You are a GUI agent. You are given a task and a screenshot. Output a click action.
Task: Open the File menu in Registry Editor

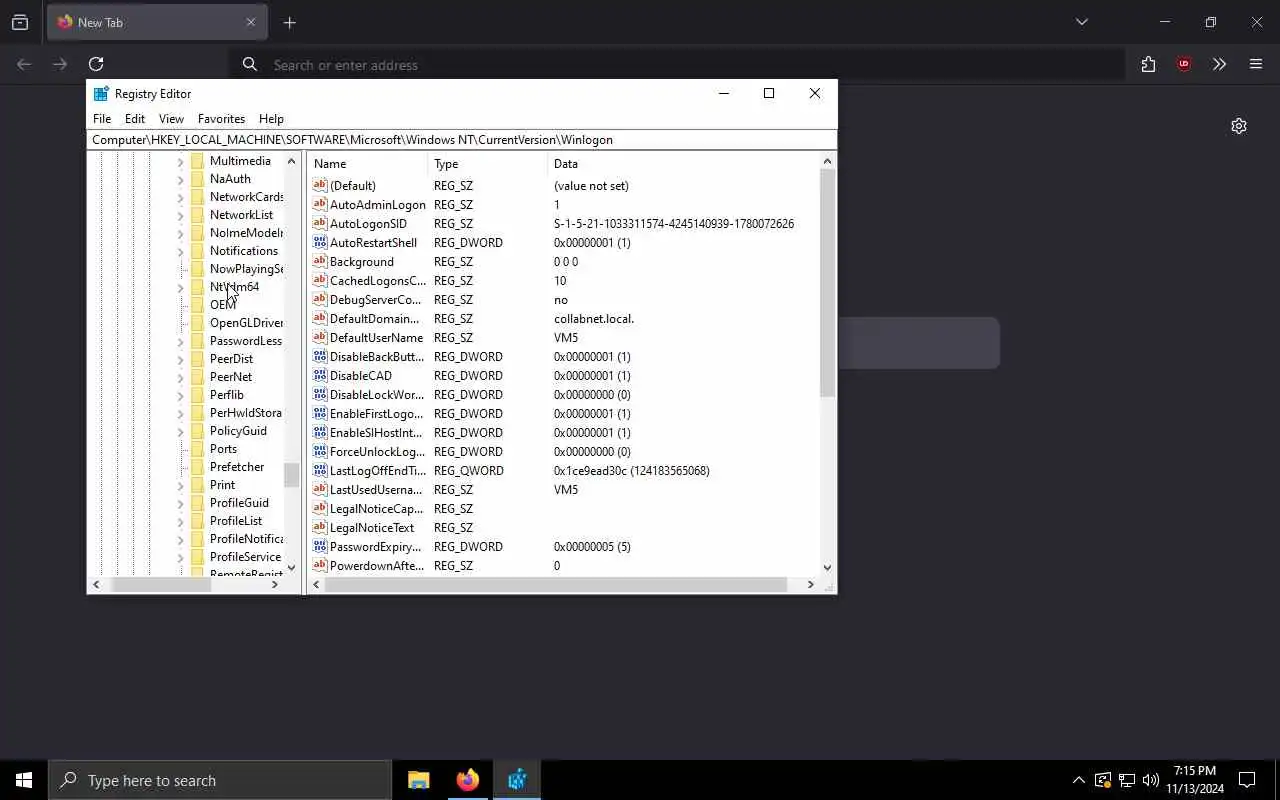tap(102, 118)
